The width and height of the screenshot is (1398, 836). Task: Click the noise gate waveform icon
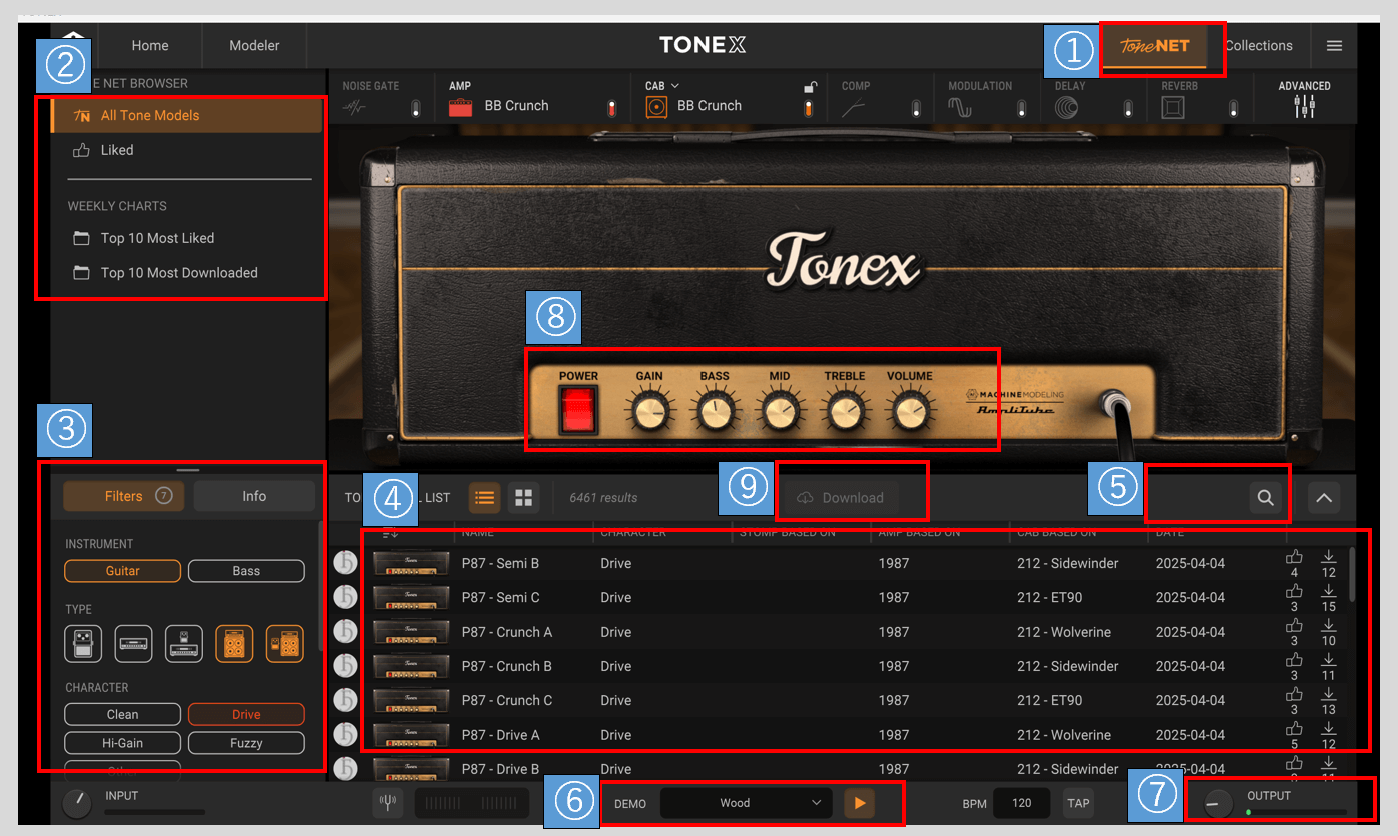(x=356, y=108)
